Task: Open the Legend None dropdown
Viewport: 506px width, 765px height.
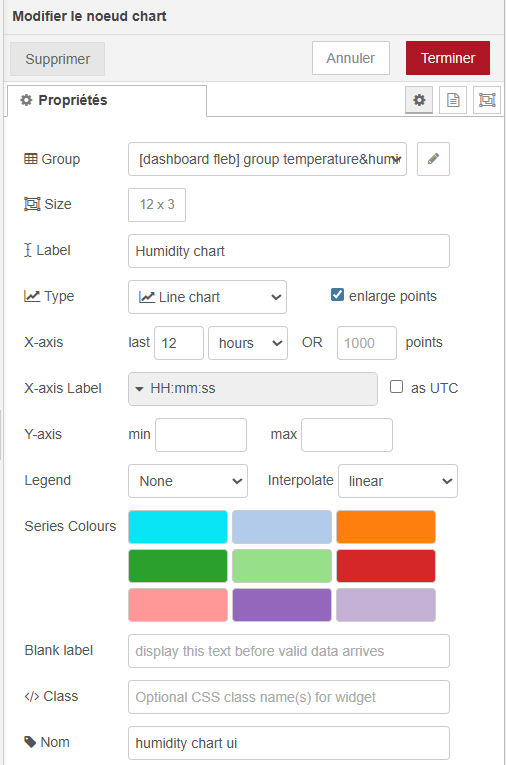Action: tap(188, 481)
